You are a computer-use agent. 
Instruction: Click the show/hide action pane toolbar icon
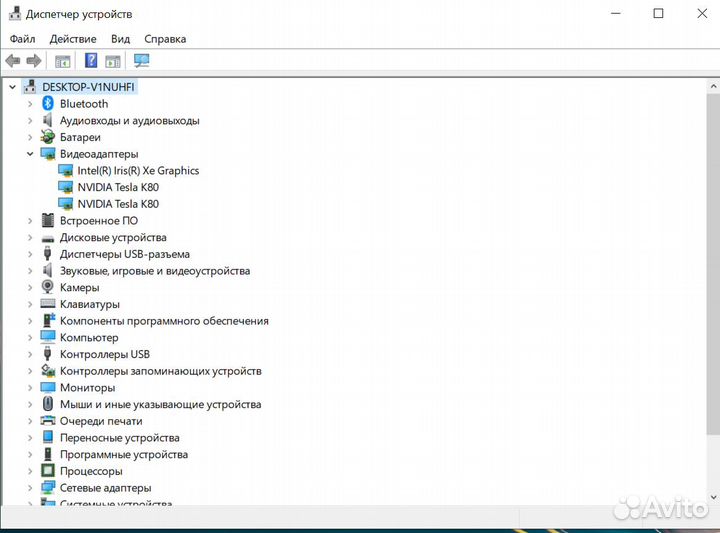pos(113,61)
